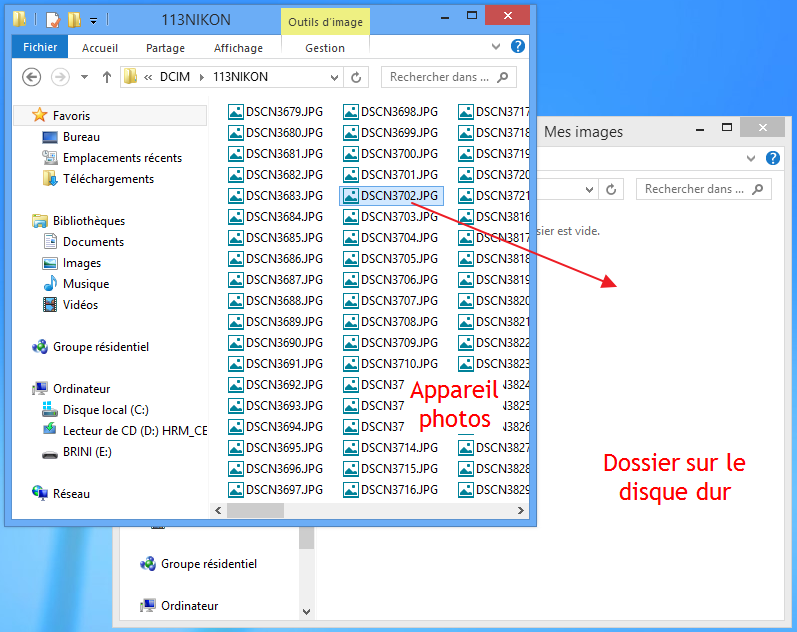Open address dropdown in Mes images window

(589, 190)
